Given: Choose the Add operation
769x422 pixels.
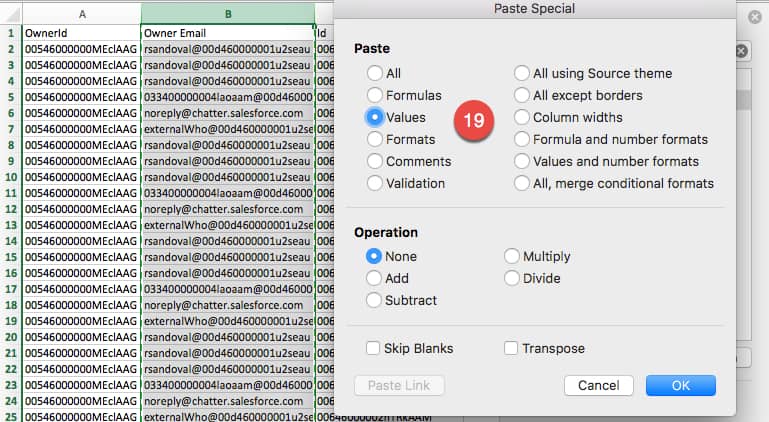Looking at the screenshot, I should coord(376,278).
